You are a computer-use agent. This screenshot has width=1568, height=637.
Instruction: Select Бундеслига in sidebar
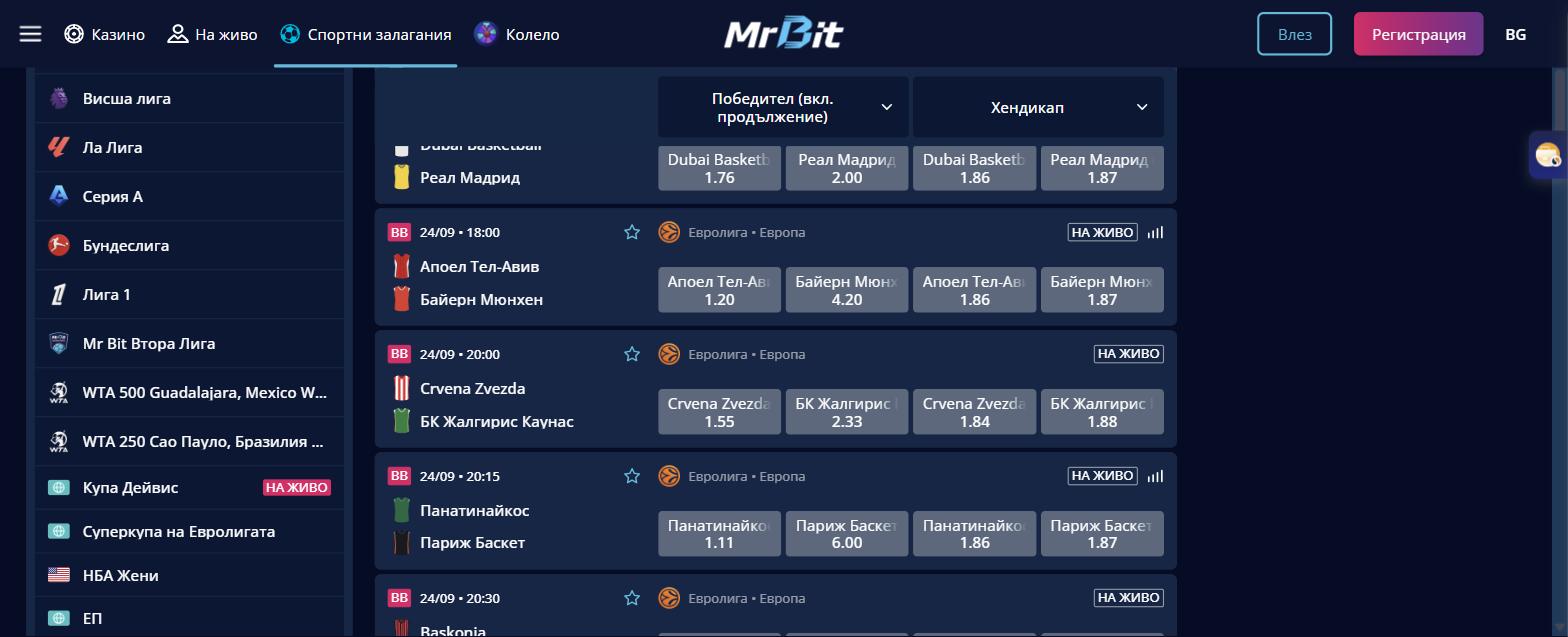190,245
